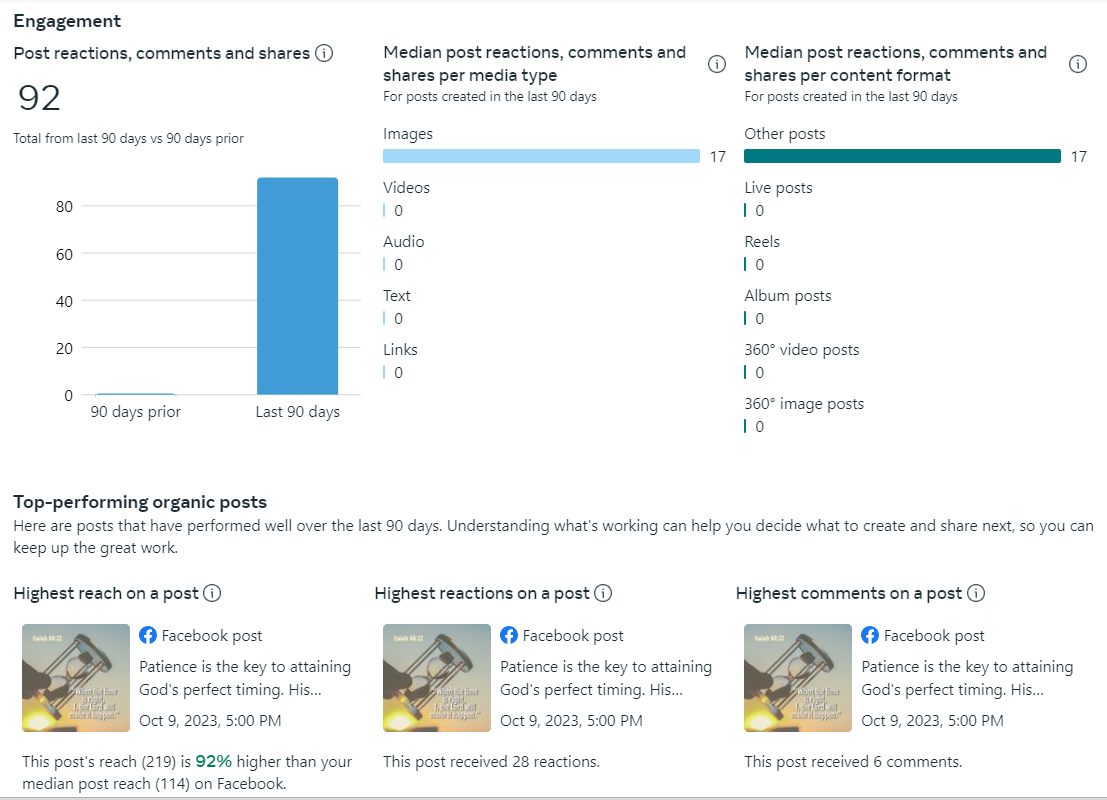Open thumbnail of the highest reach post
This screenshot has height=800, width=1107.
tap(76, 678)
